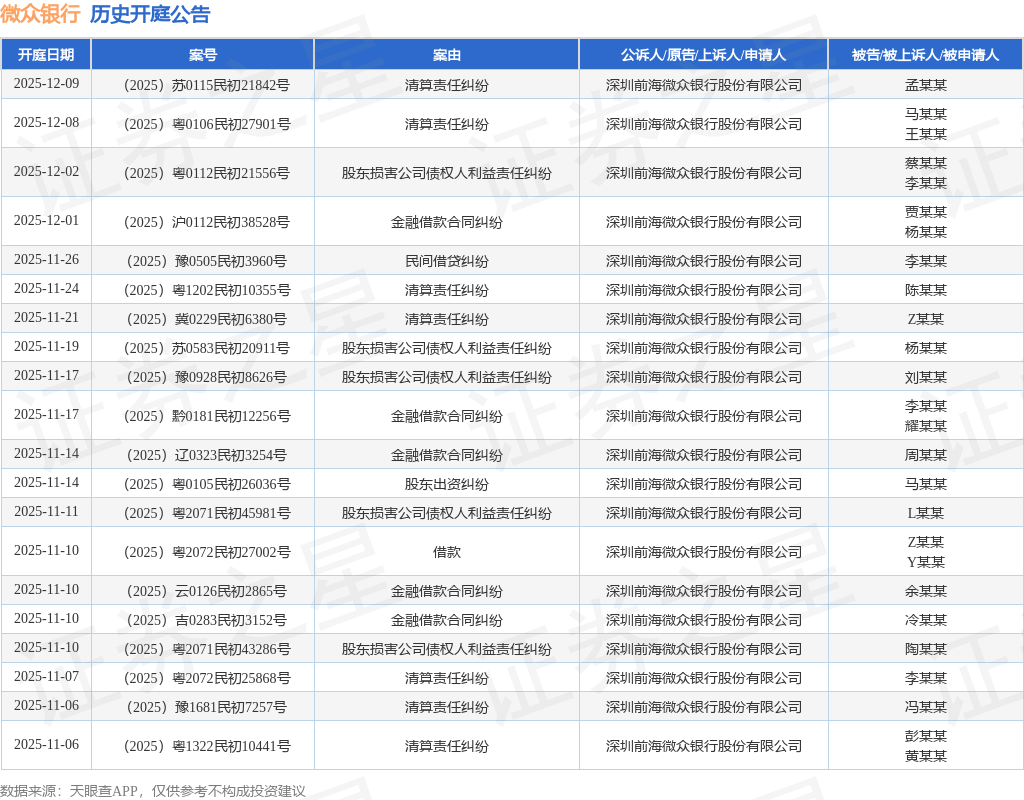Click defendant 陈某某

click(926, 290)
